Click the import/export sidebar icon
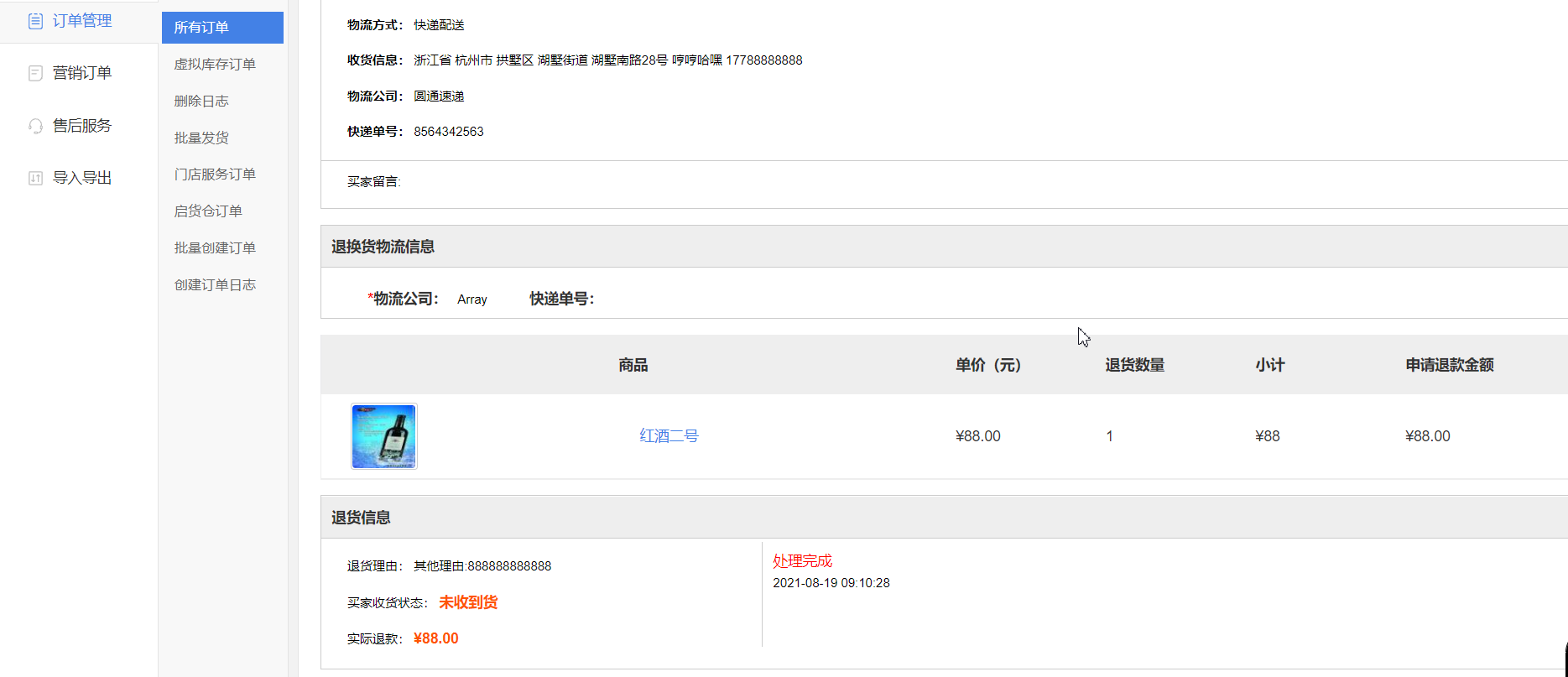Screen dimensions: 1568x677 coord(35,178)
